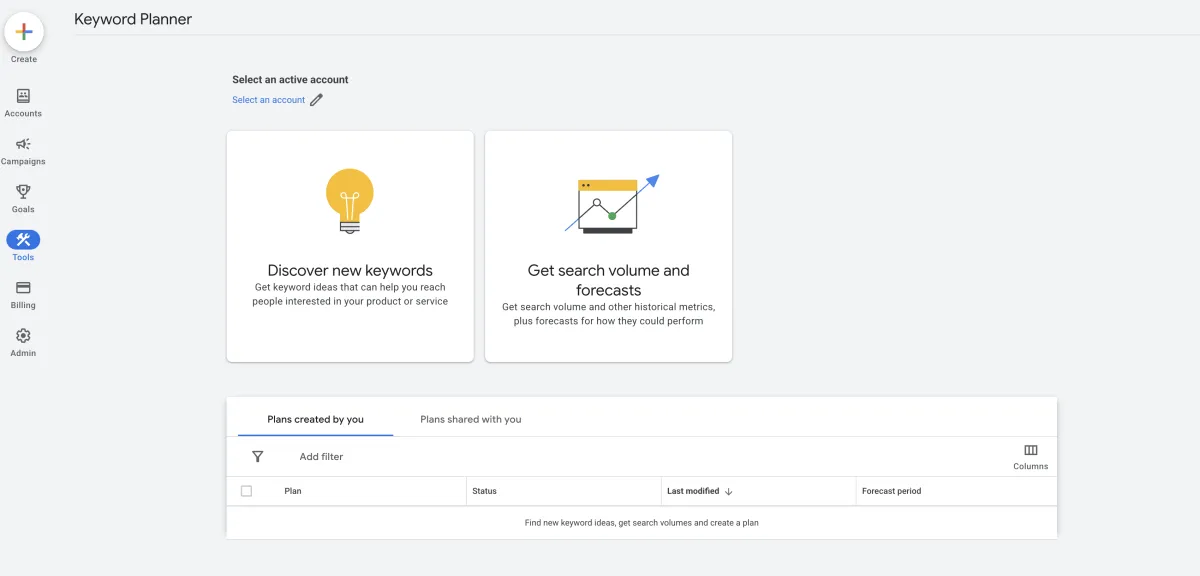This screenshot has width=1200, height=576.
Task: Open the Columns icon
Action: tap(1031, 450)
